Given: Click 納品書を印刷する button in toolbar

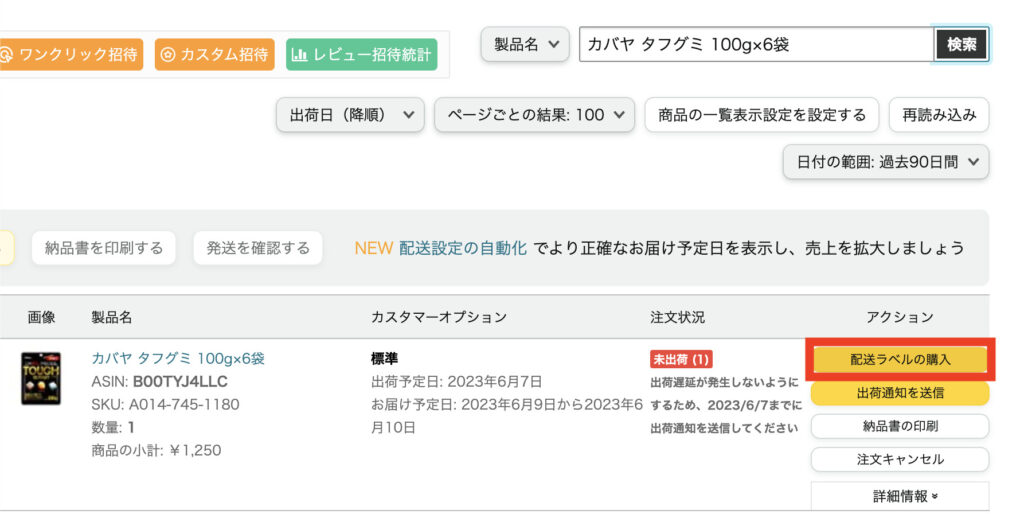Looking at the screenshot, I should [x=104, y=248].
